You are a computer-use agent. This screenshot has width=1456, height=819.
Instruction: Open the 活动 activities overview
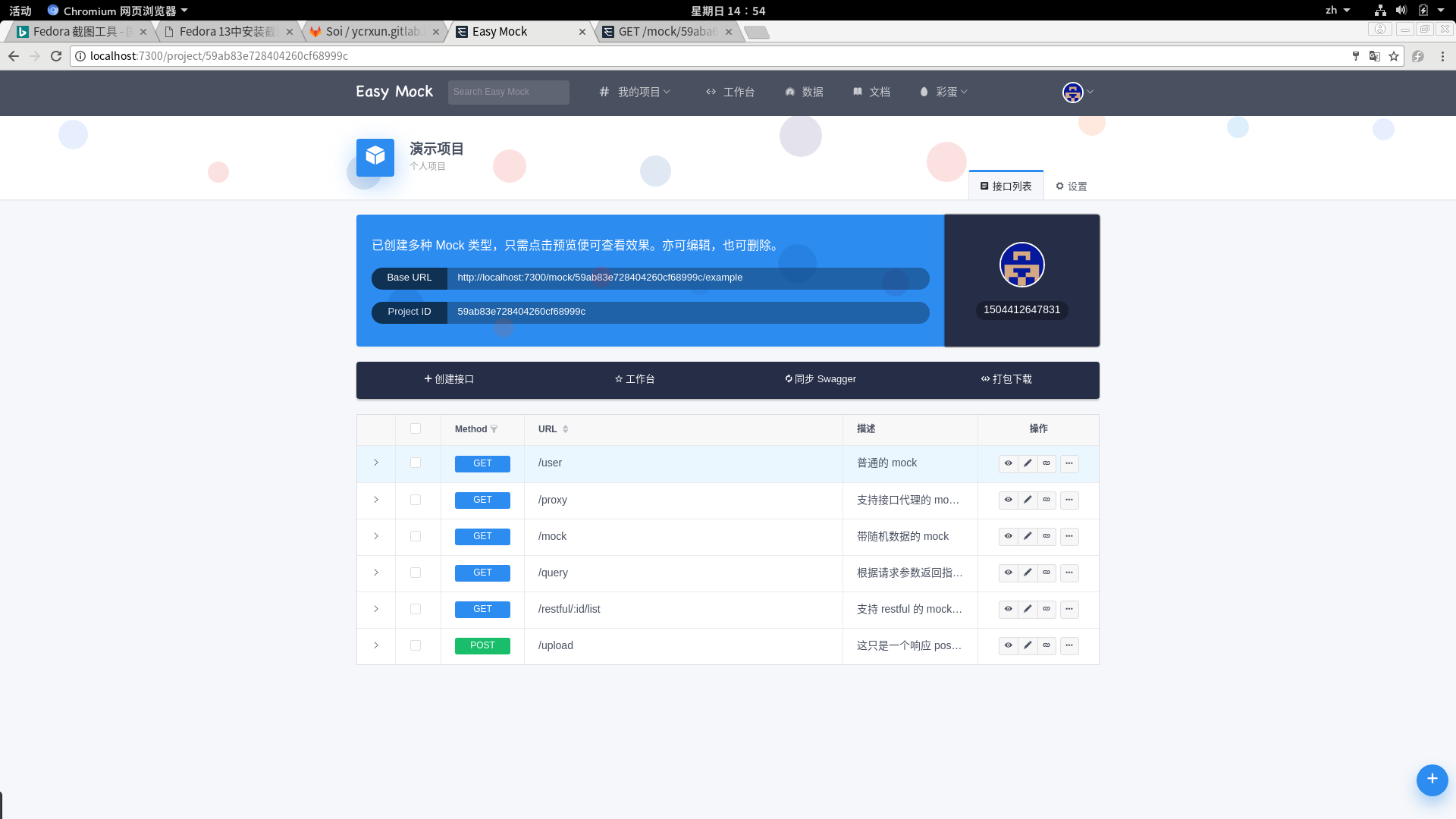[x=20, y=11]
